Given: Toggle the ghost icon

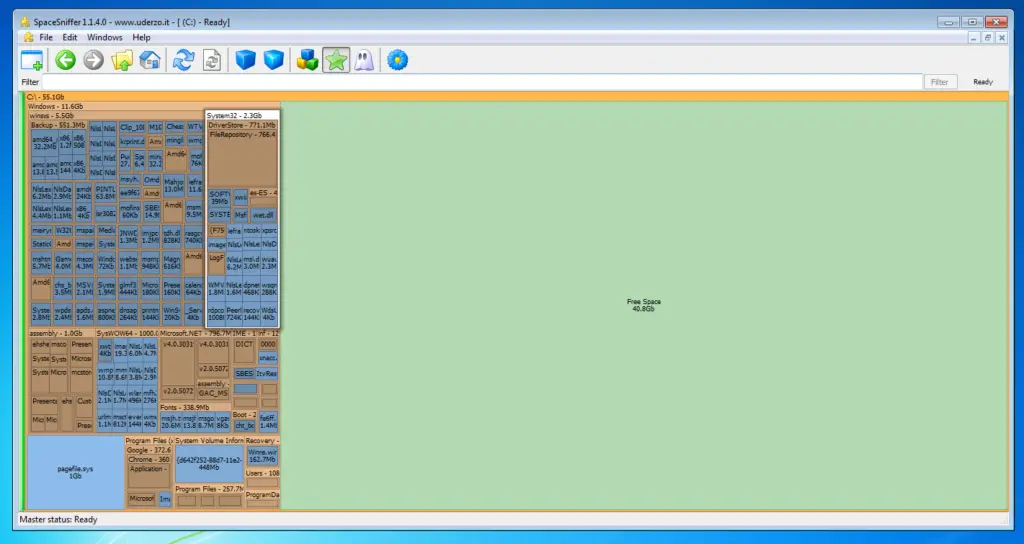Looking at the screenshot, I should [x=364, y=60].
